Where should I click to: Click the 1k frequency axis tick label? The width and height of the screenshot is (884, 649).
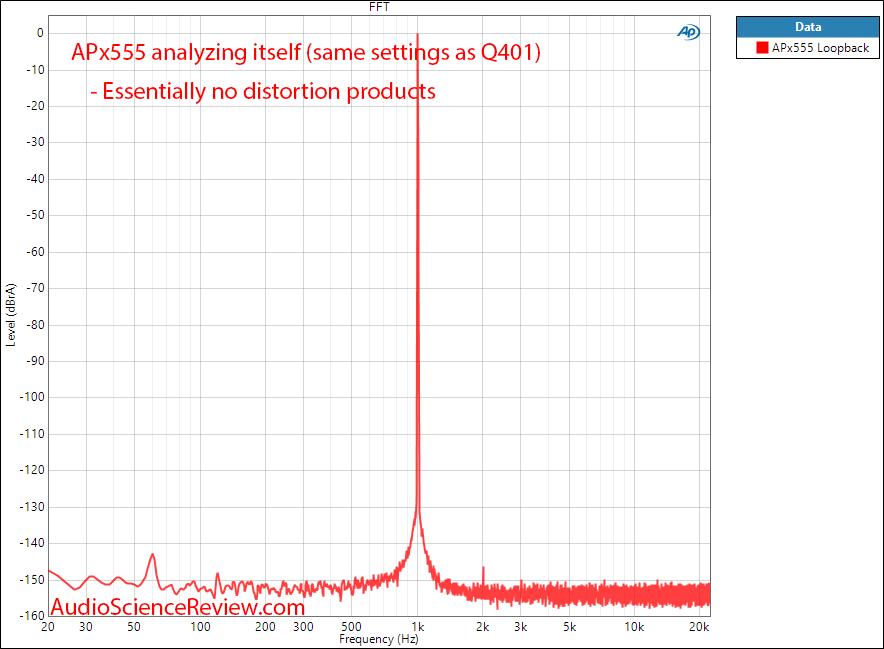click(x=417, y=626)
